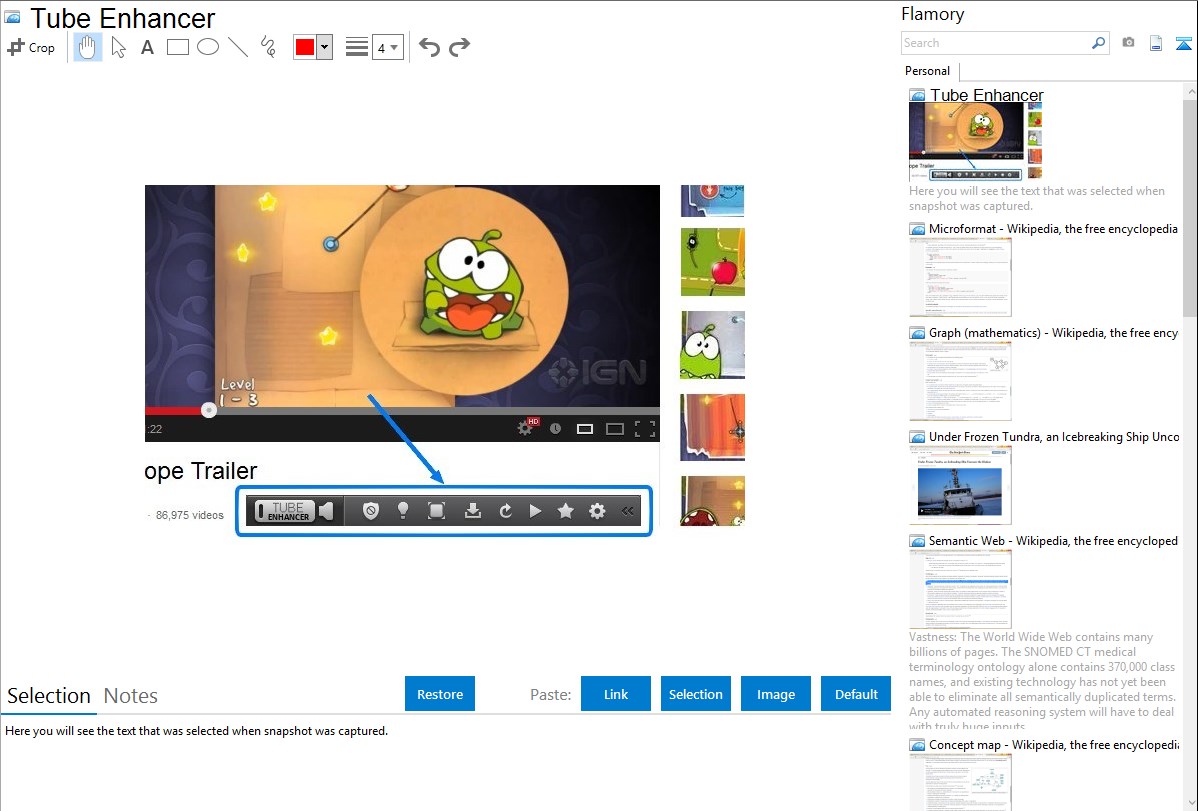Screen dimensions: 1198x811
Task: Click the camera snapshot icon
Action: click(x=1128, y=43)
